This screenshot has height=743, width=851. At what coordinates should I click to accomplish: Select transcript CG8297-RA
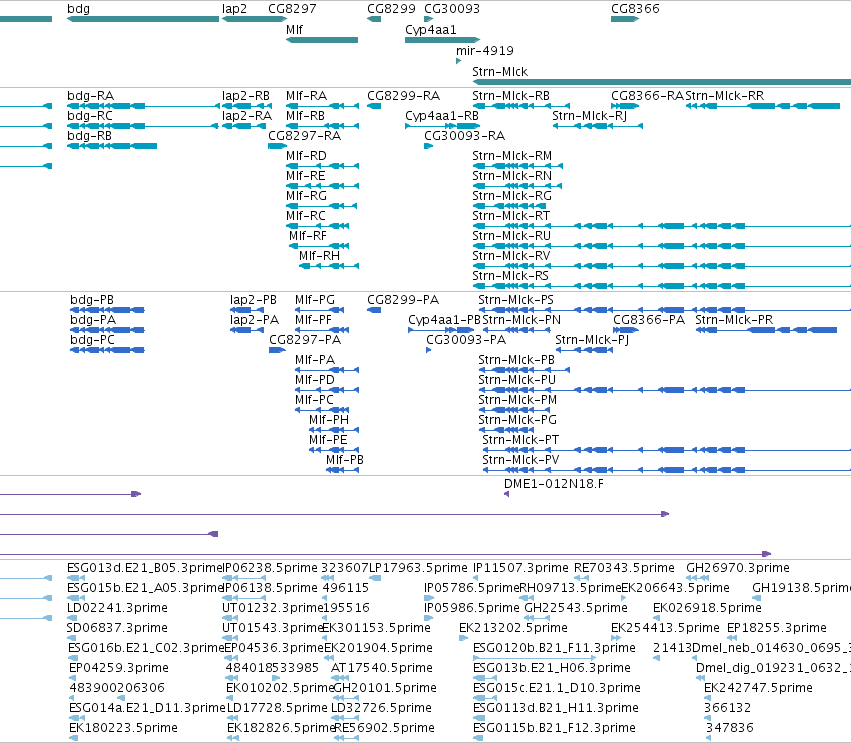click(x=304, y=136)
